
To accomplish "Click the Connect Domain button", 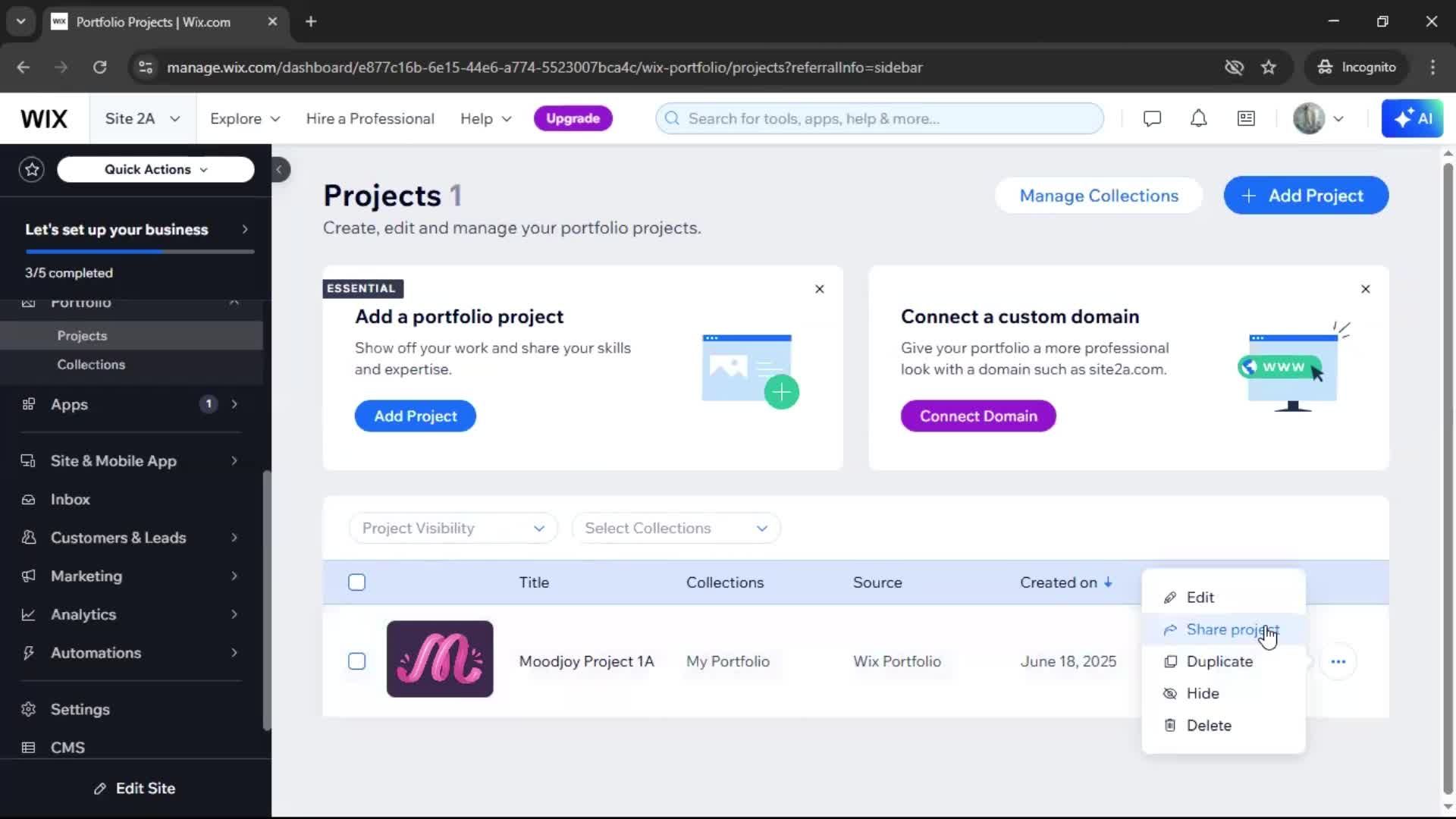I will (978, 416).
